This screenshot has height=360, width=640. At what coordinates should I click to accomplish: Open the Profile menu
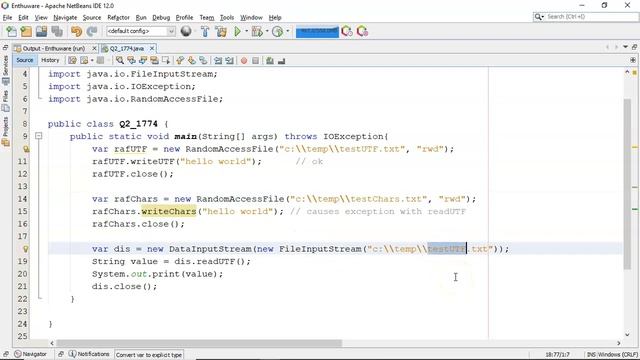click(x=184, y=18)
